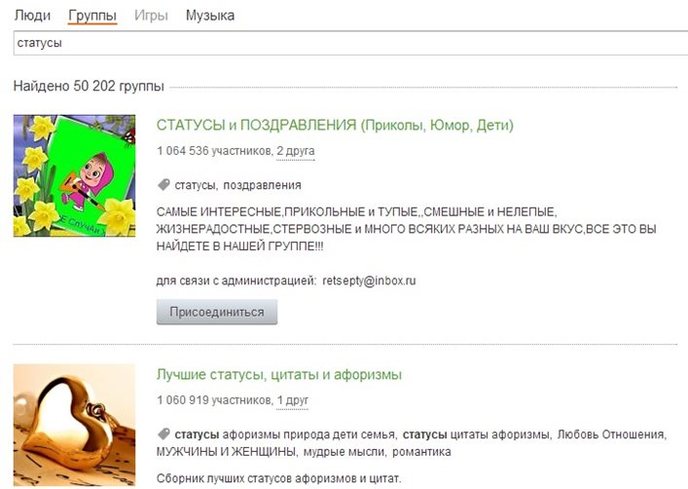Viewport: 688px width, 489px height.
Task: Select the Группы tab
Action: click(92, 15)
